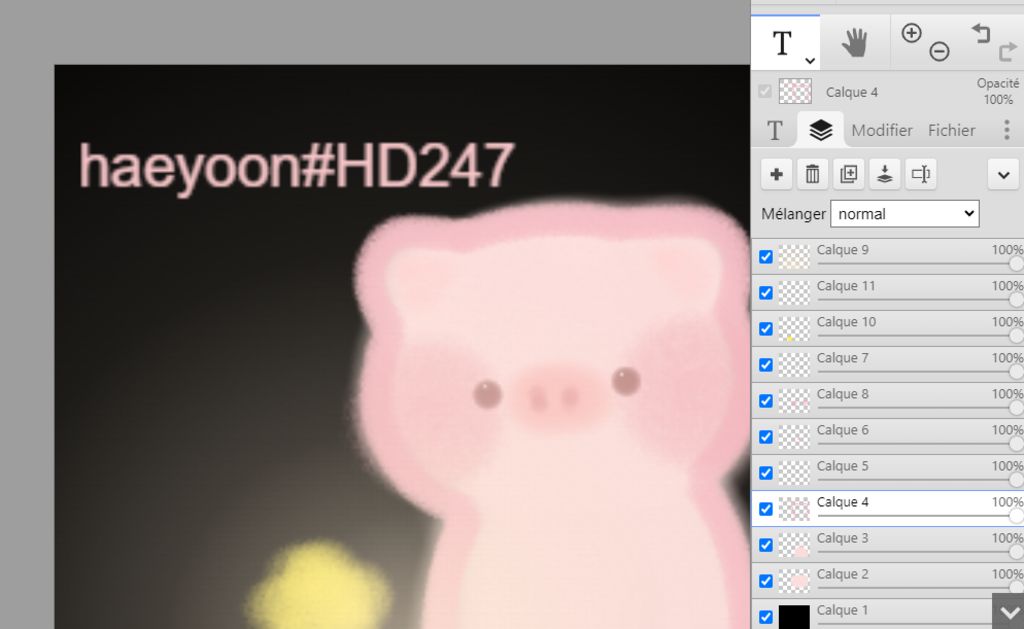The height and width of the screenshot is (629, 1024).
Task: Toggle visibility of Calque 5
Action: click(x=766, y=473)
